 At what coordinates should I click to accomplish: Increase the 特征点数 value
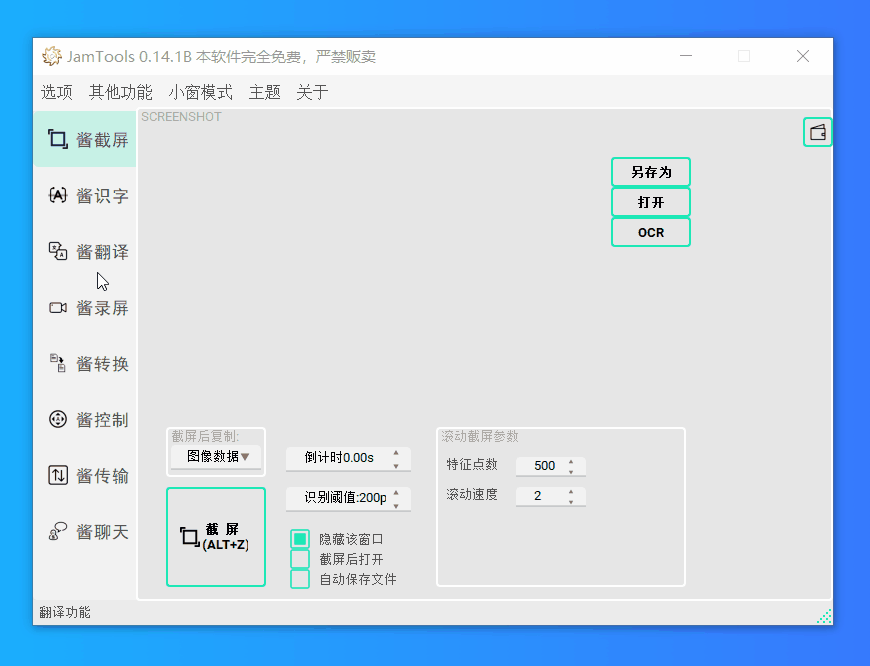(571, 461)
